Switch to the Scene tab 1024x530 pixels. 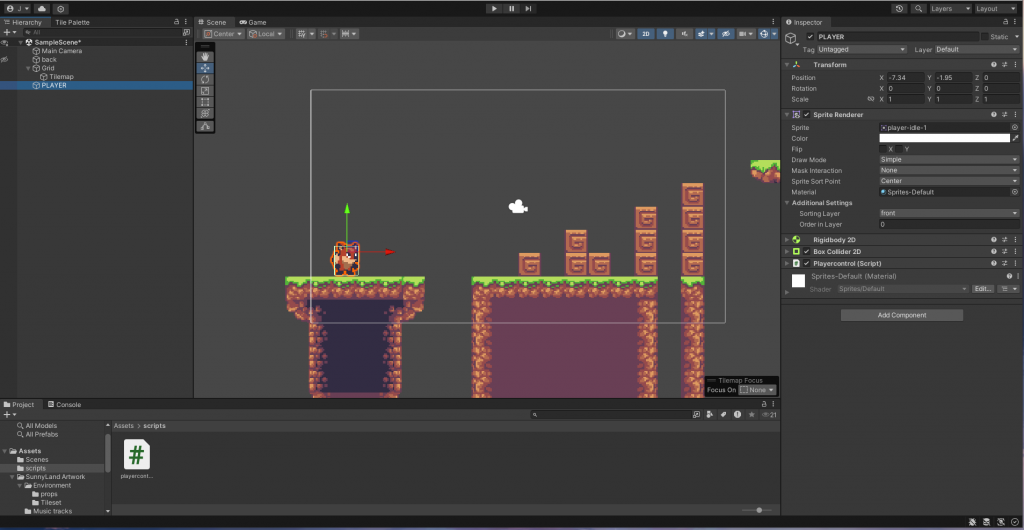click(212, 22)
